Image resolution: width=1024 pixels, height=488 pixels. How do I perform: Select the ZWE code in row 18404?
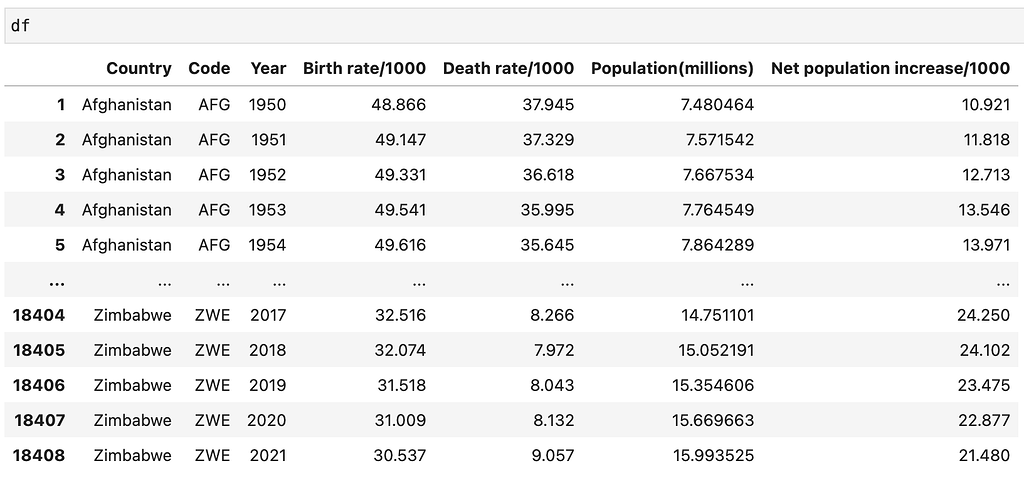point(212,315)
